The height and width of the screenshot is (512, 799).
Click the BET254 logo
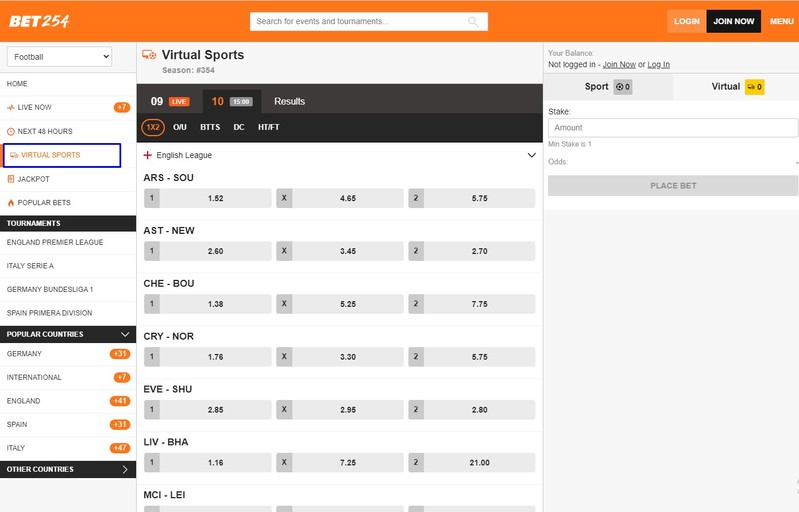39,21
